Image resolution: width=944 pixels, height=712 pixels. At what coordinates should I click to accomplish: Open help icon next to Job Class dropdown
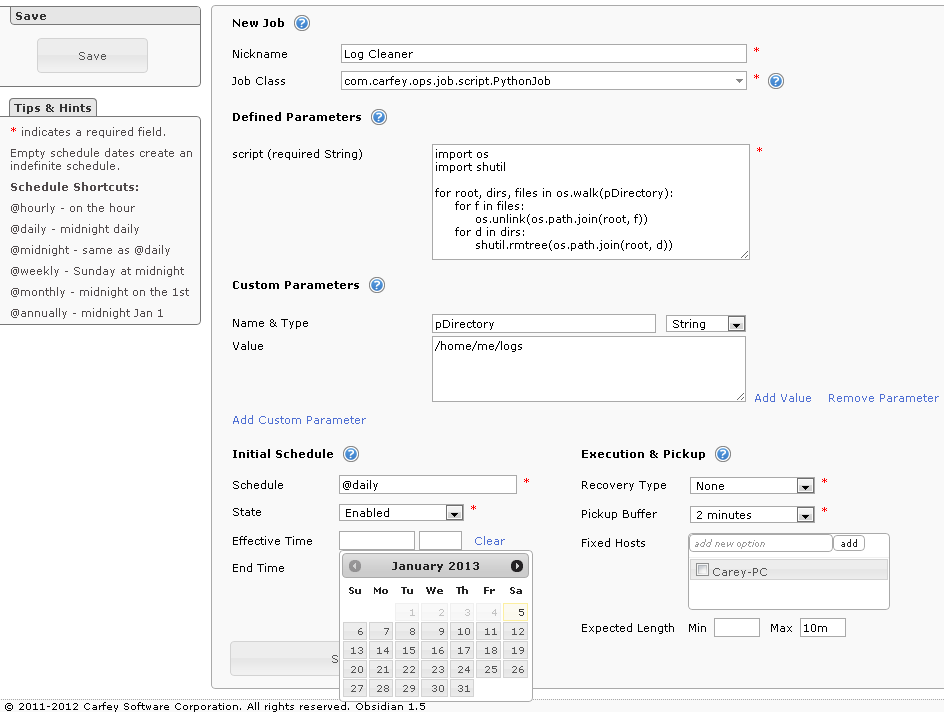[x=775, y=81]
